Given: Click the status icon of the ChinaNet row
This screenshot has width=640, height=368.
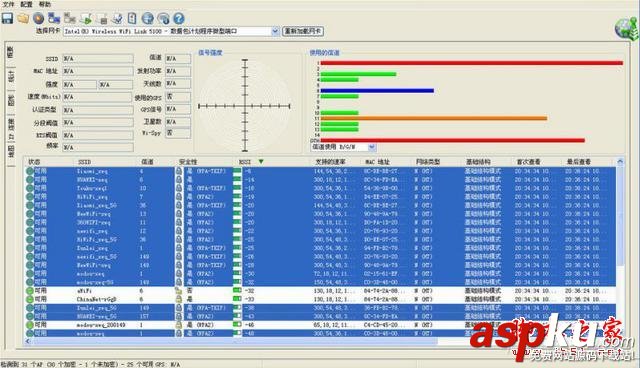Looking at the screenshot, I should click(x=30, y=299).
